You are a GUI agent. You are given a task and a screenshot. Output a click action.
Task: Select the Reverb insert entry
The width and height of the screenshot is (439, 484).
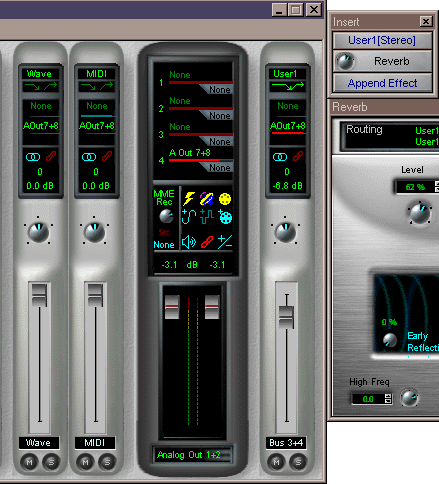[382, 61]
